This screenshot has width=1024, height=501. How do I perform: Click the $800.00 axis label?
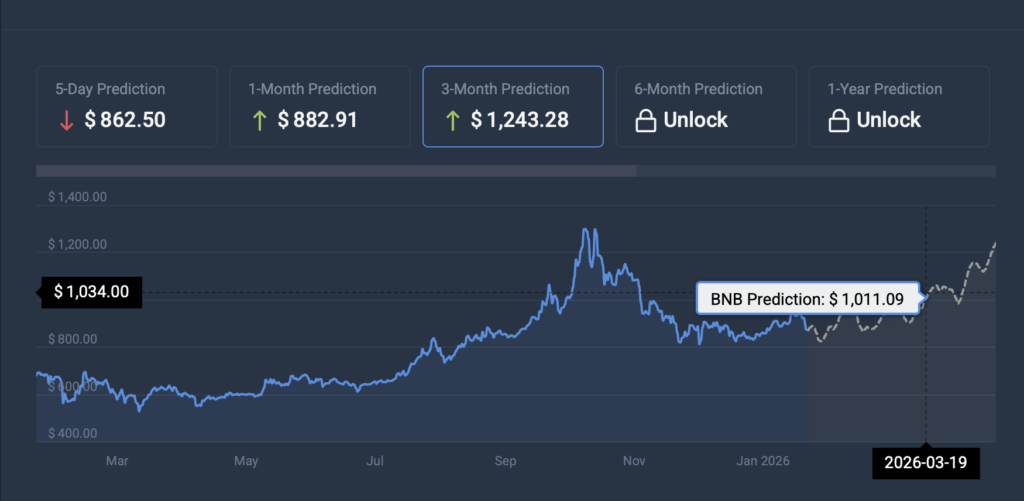(x=72, y=339)
